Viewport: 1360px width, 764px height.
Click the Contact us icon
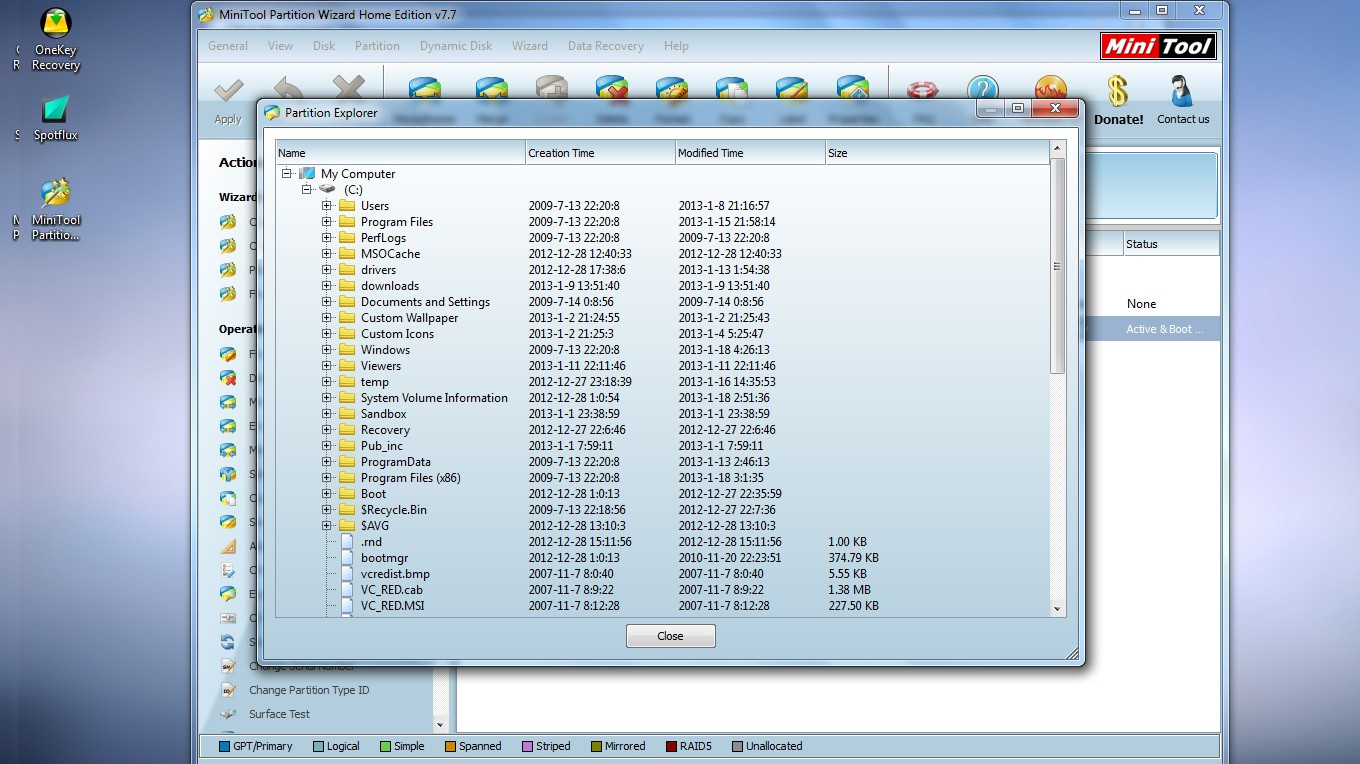click(x=1183, y=91)
